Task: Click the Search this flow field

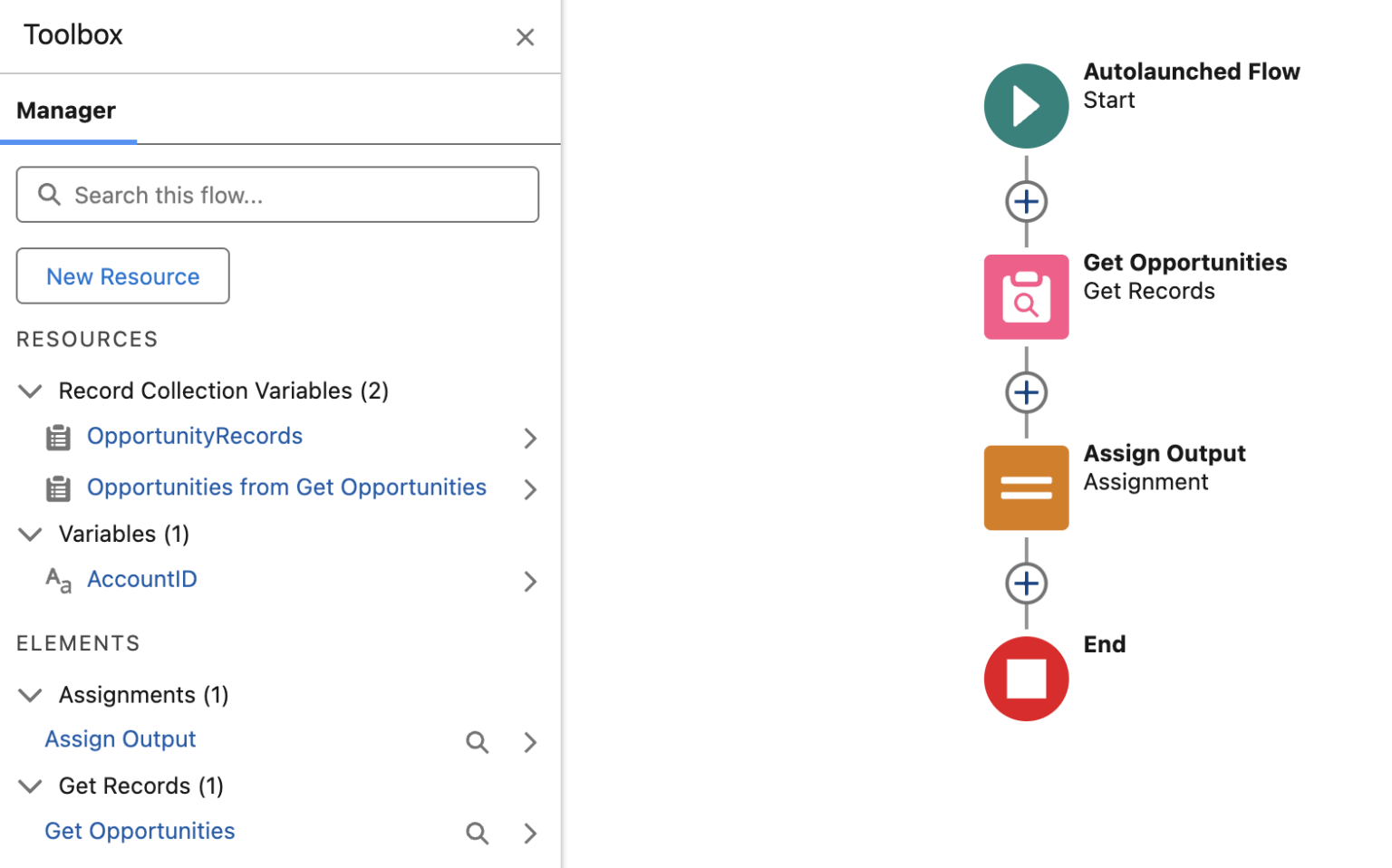Action: tap(277, 194)
